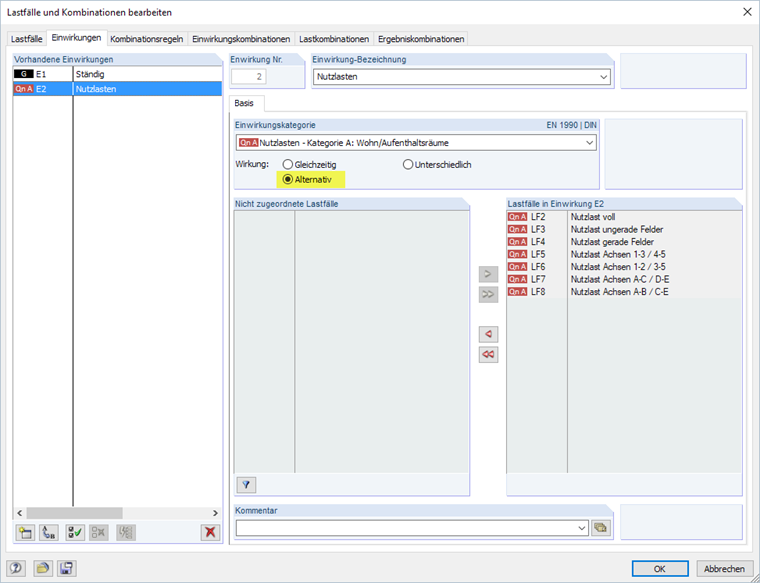Remove all load cases with double red arrow
Screen dimensions: 760x583
(x=488, y=355)
